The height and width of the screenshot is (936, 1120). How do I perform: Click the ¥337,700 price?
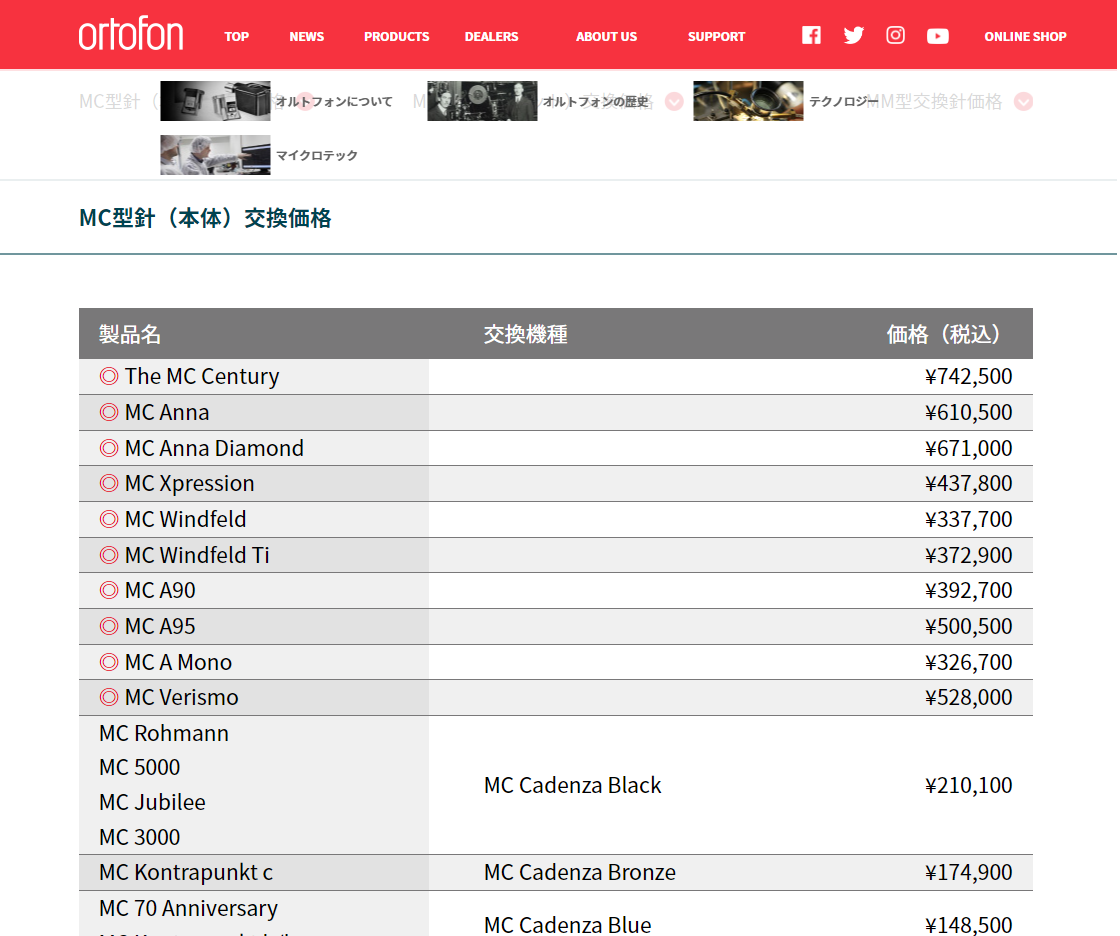969,519
